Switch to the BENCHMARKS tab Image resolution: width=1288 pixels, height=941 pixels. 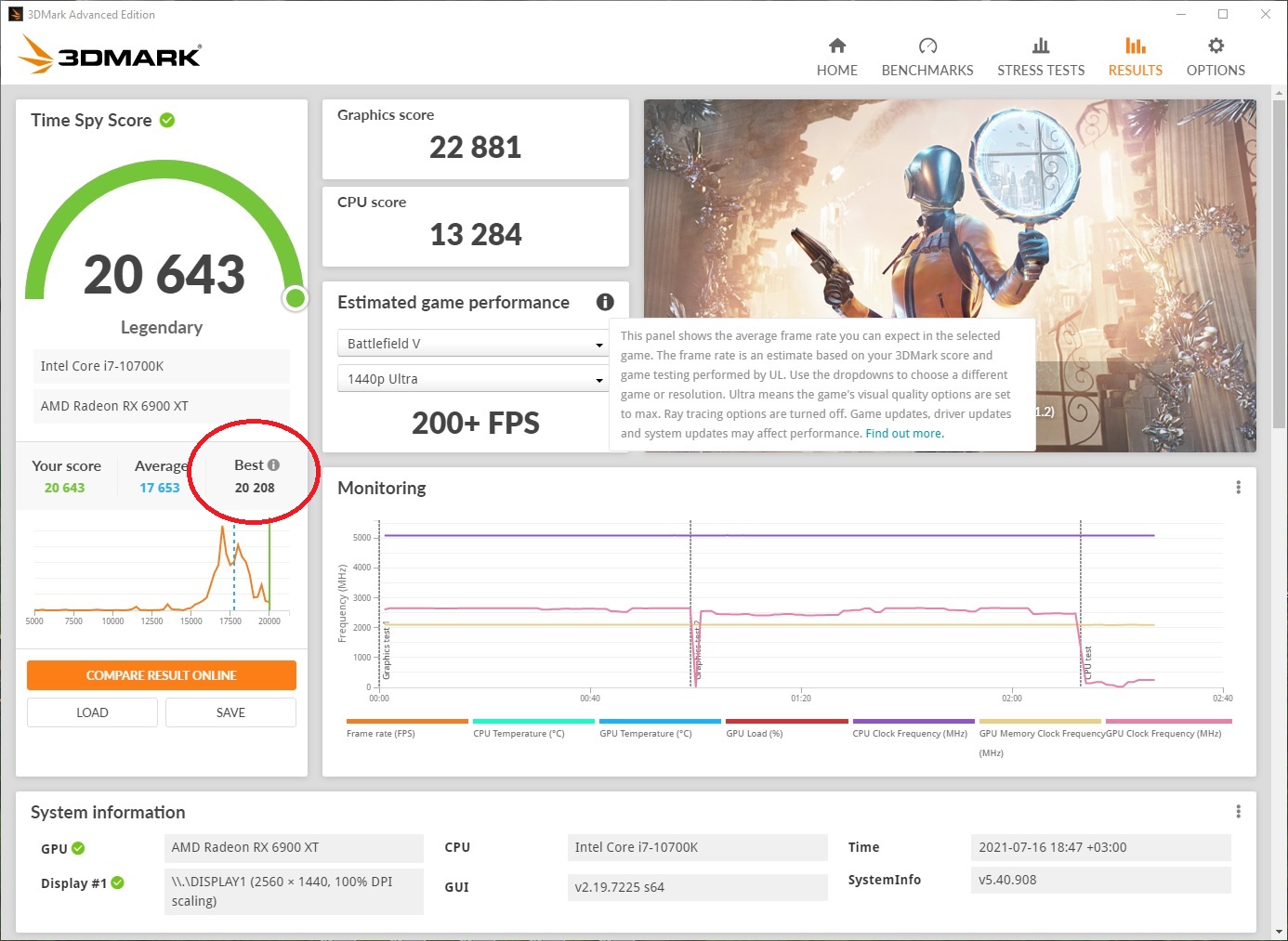tap(927, 58)
